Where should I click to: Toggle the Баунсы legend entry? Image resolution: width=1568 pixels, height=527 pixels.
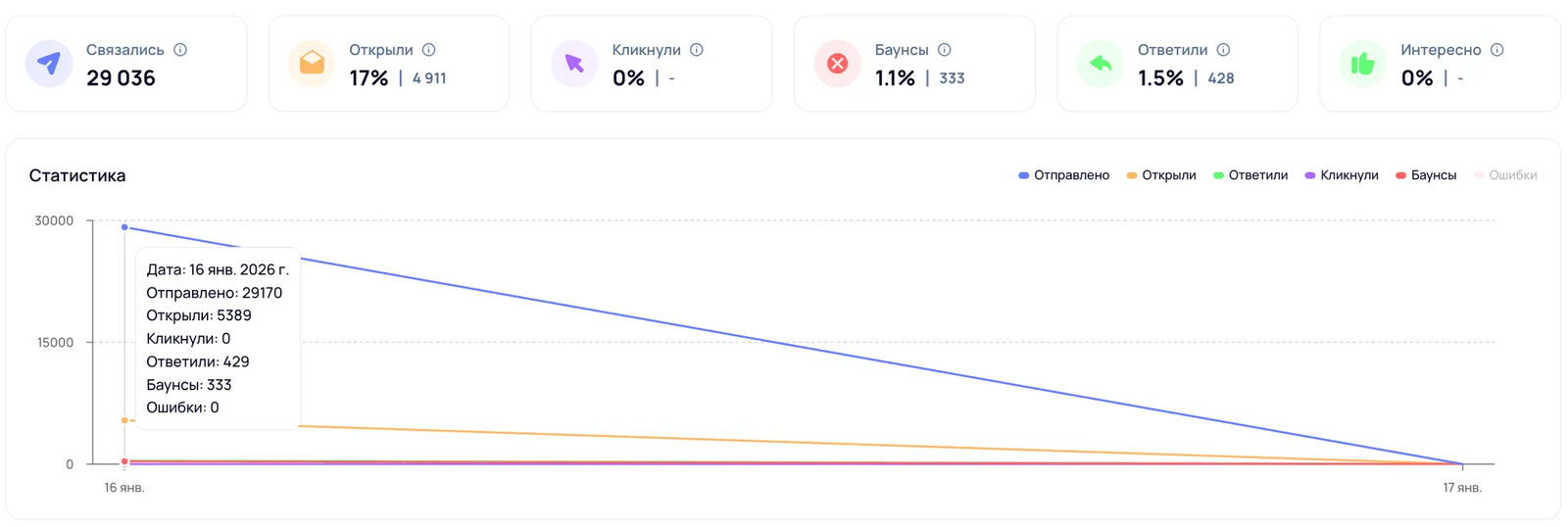[1427, 175]
